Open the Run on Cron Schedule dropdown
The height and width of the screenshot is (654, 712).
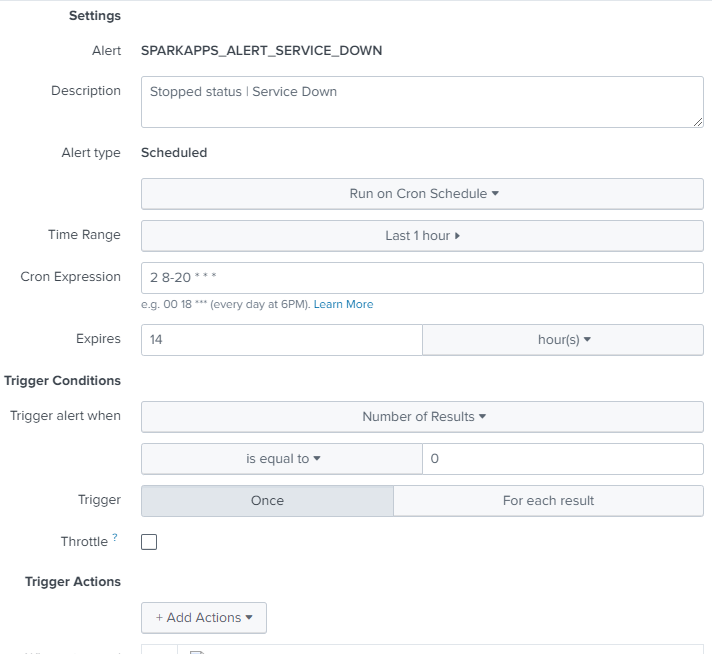[422, 194]
